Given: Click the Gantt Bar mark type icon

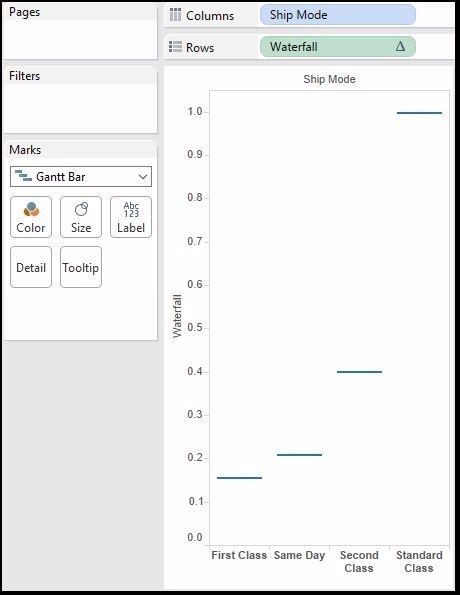Looking at the screenshot, I should point(23,176).
